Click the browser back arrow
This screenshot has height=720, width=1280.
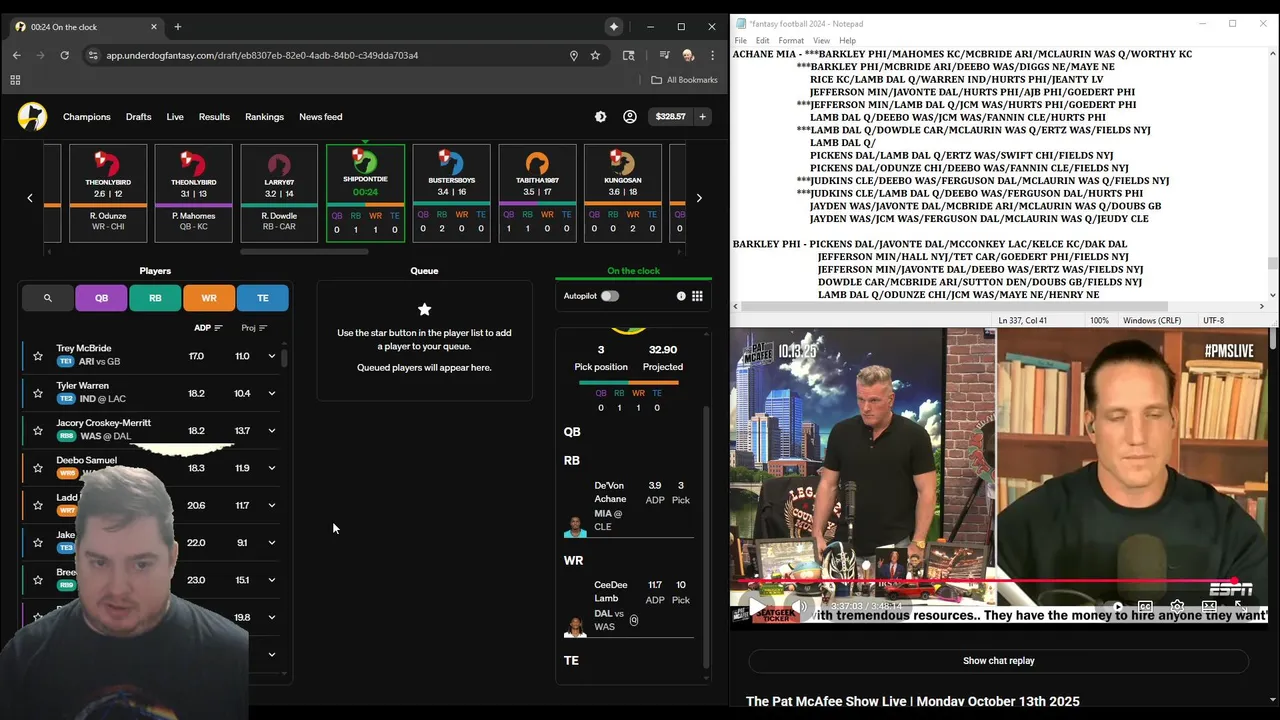pos(16,55)
